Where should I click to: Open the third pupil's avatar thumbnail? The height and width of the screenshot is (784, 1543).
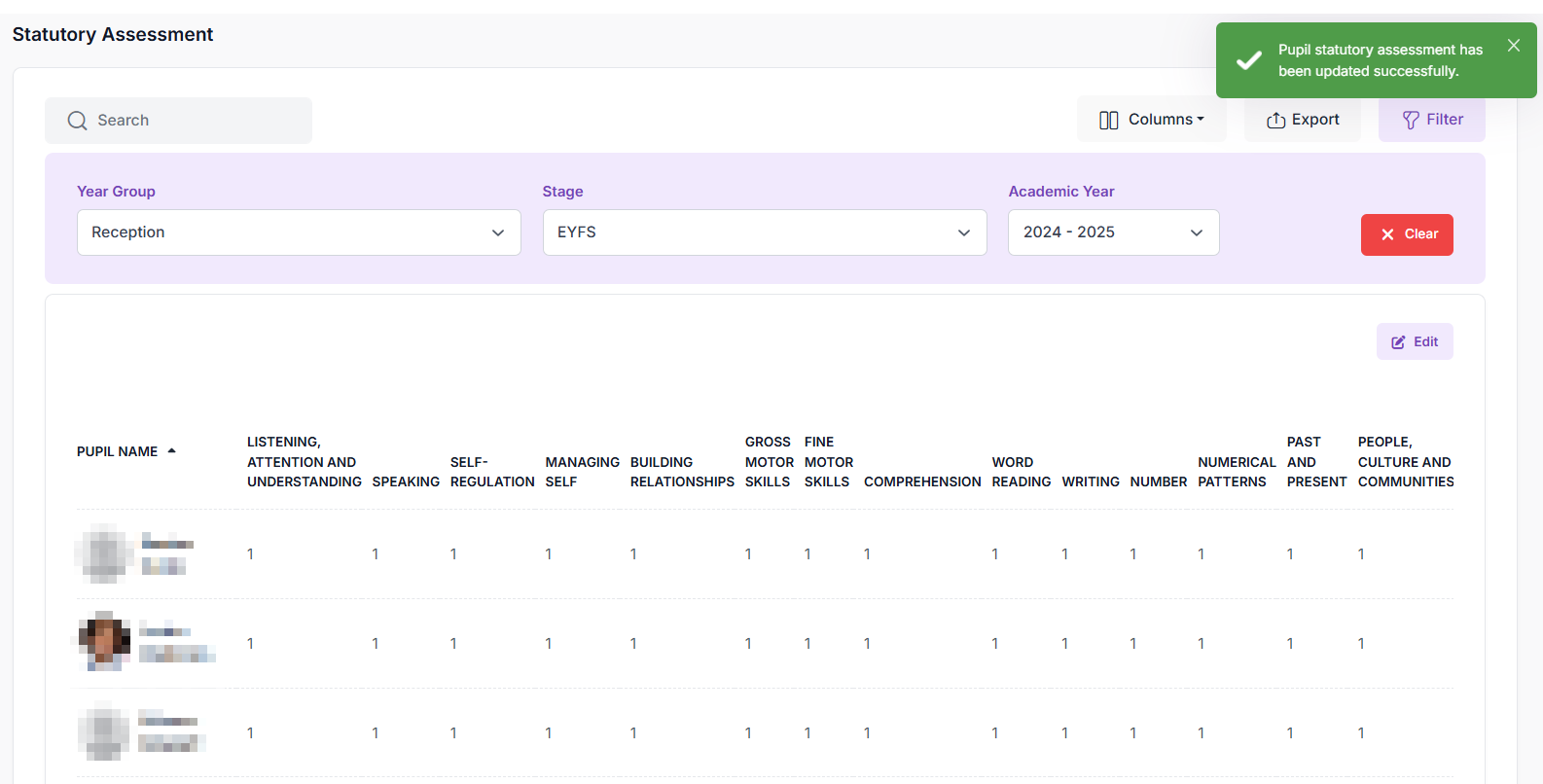(104, 731)
